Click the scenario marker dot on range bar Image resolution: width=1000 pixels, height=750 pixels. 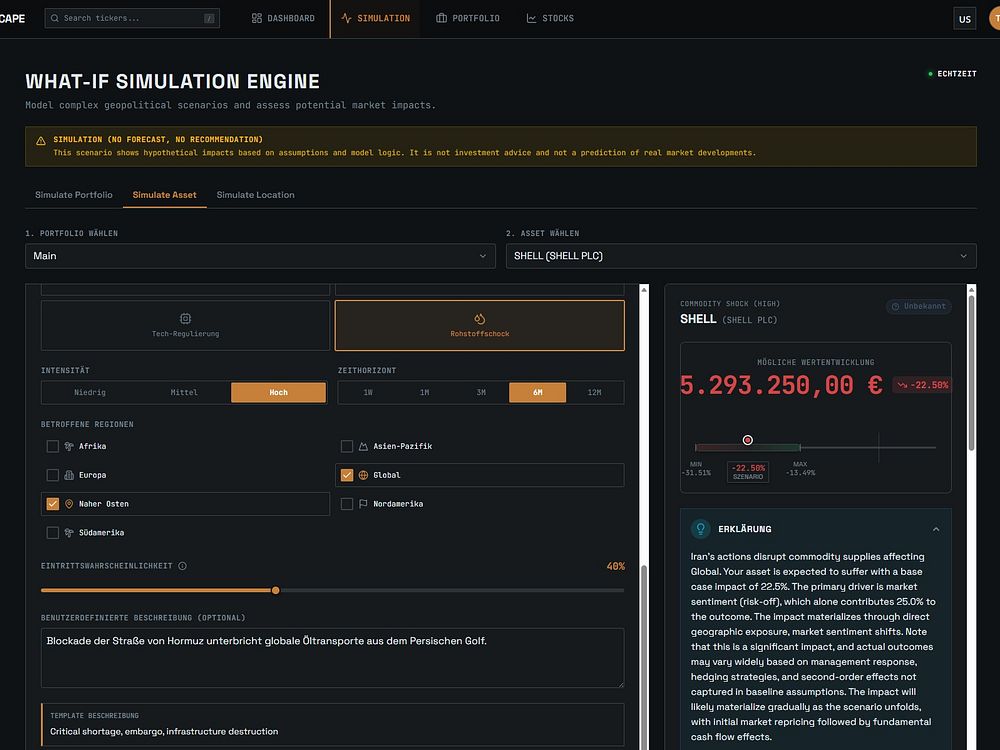(747, 440)
